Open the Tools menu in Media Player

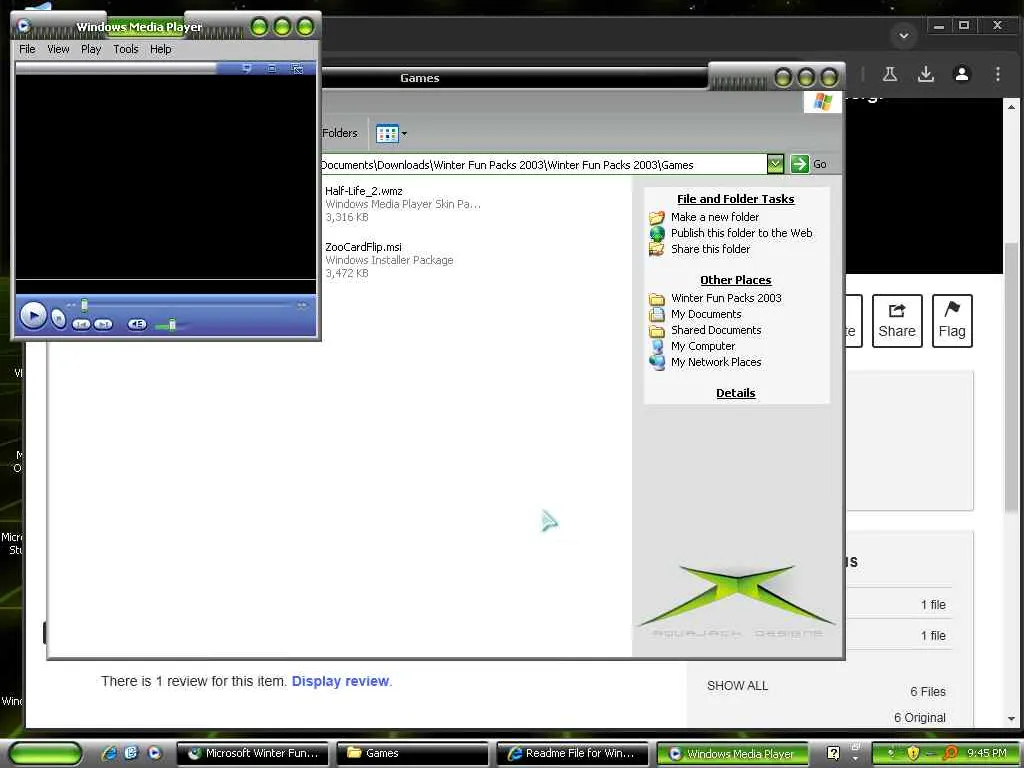pyautogui.click(x=125, y=49)
